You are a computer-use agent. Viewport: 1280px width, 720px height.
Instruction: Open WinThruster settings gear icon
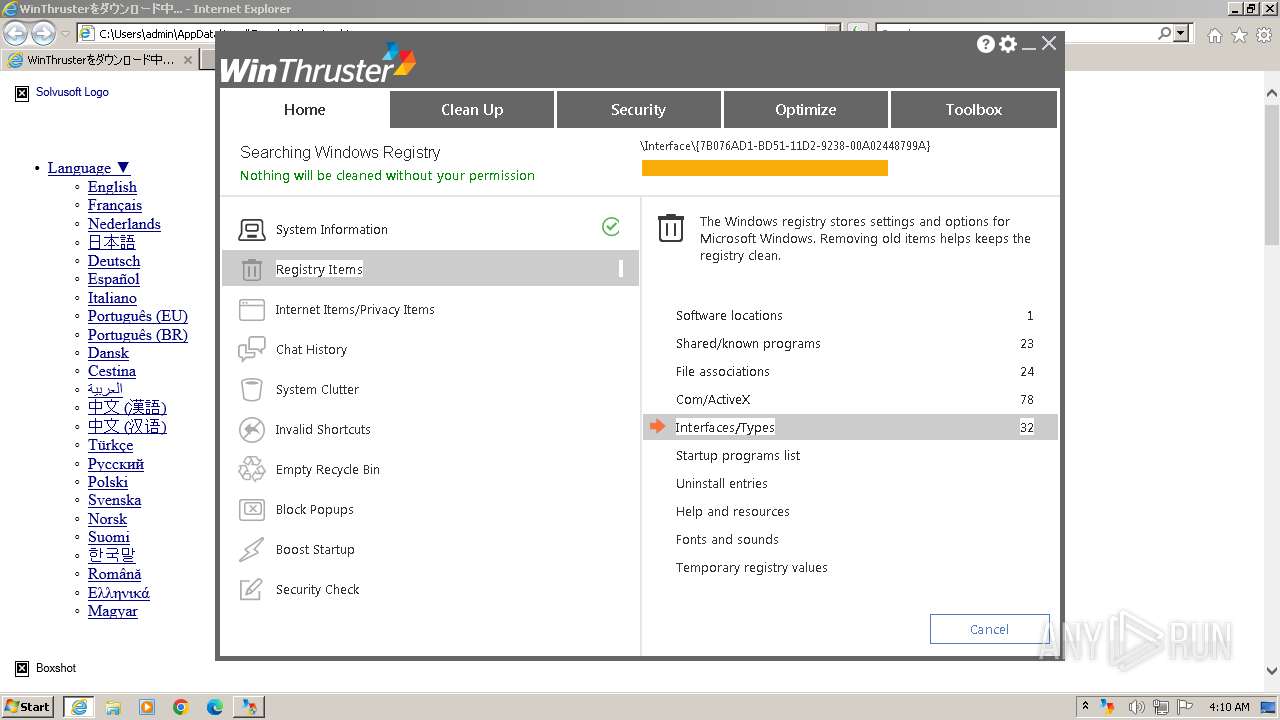[1008, 44]
